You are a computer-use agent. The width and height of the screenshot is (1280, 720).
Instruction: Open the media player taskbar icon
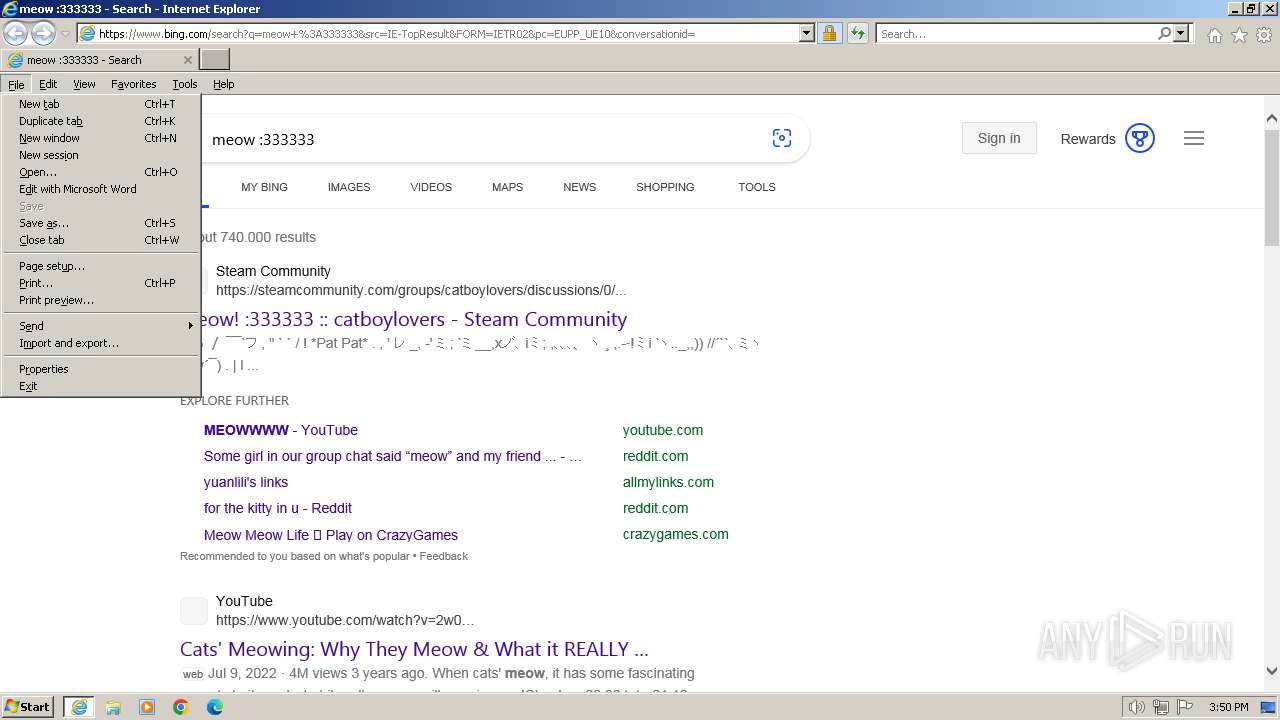(x=147, y=707)
